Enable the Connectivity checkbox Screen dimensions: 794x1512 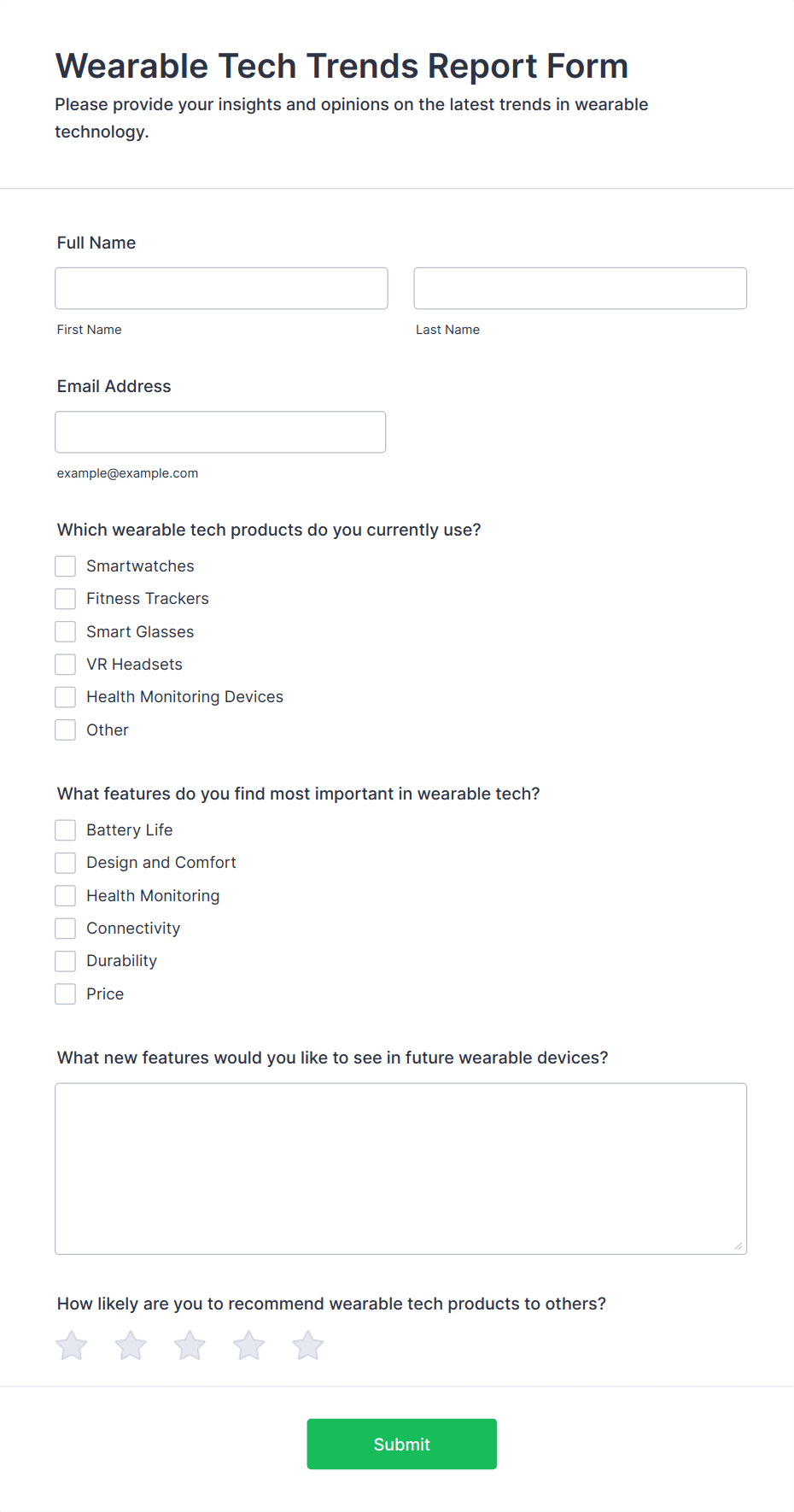pyautogui.click(x=66, y=929)
